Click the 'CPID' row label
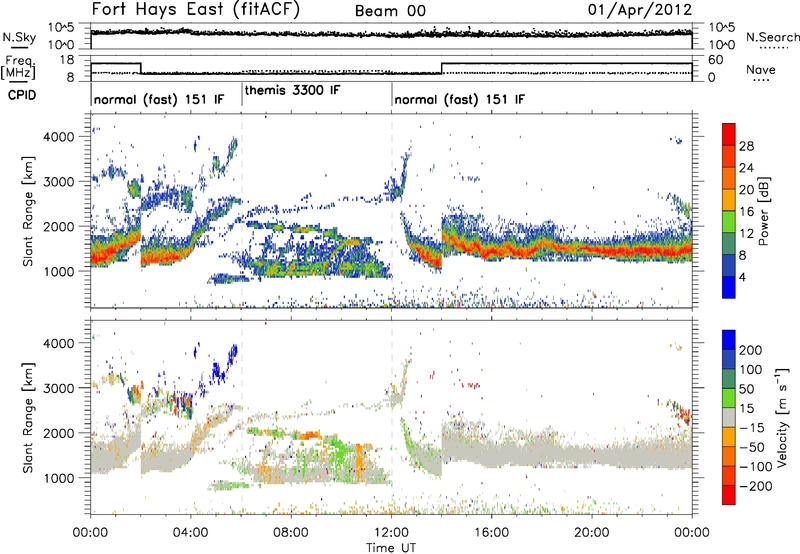800x554 pixels. coord(22,95)
